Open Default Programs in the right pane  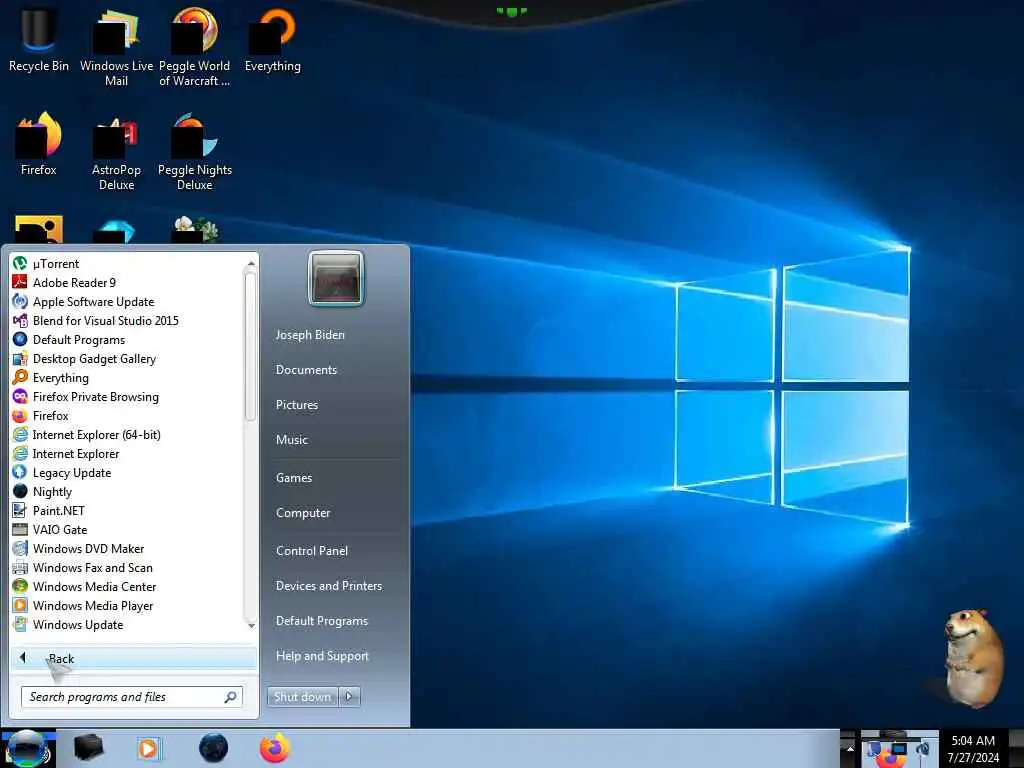tap(322, 621)
